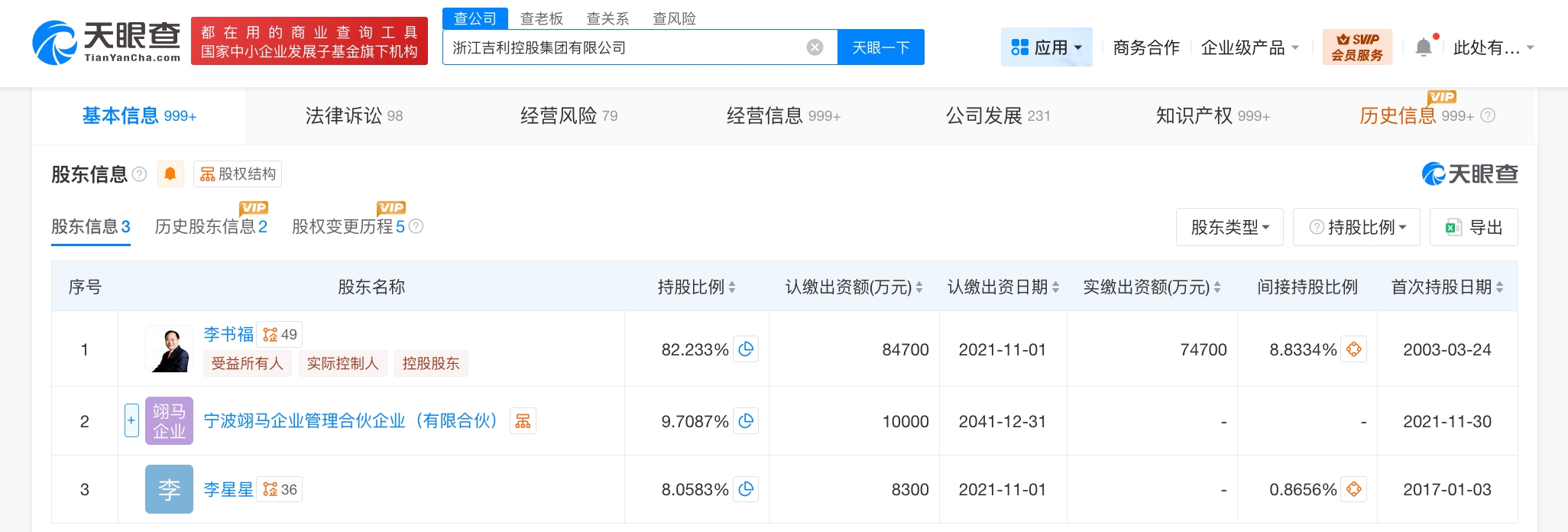The width and height of the screenshot is (1568, 532).
Task: Click help icon beside 股东信息 heading
Action: click(139, 174)
